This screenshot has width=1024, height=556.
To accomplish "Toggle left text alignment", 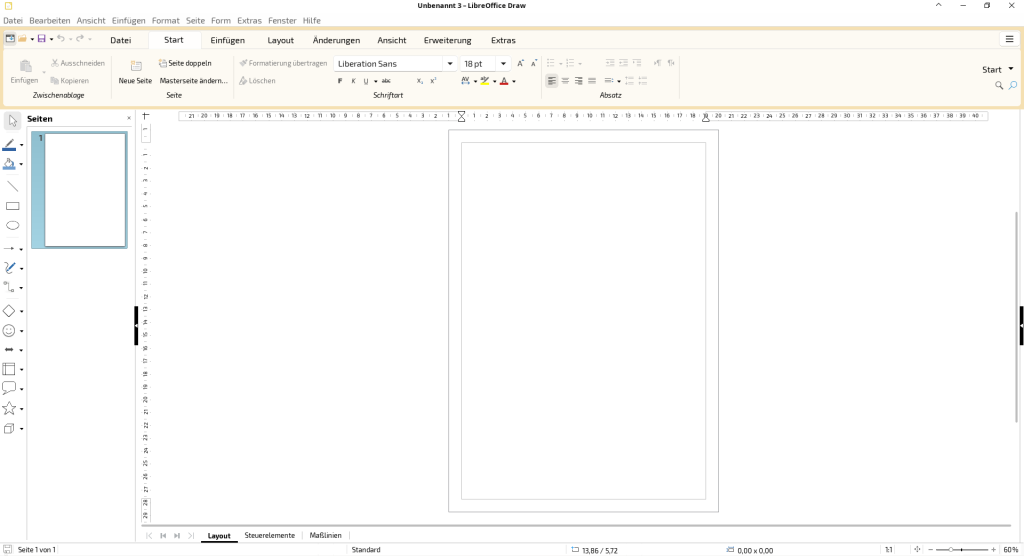I will click(x=552, y=81).
